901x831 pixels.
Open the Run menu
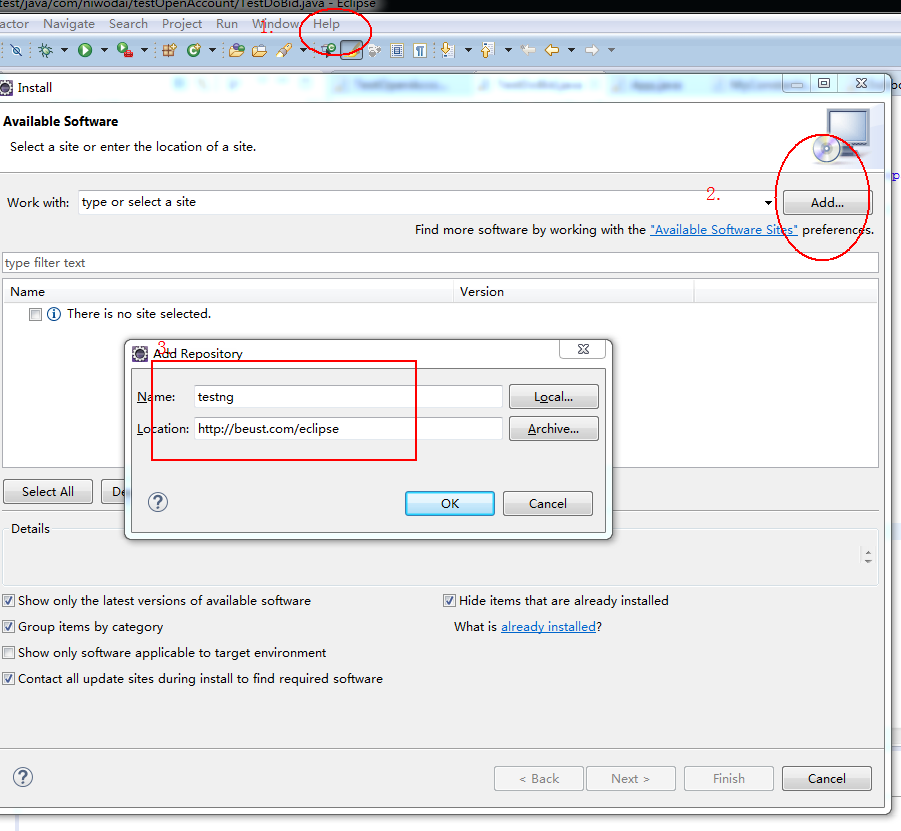[x=227, y=24]
